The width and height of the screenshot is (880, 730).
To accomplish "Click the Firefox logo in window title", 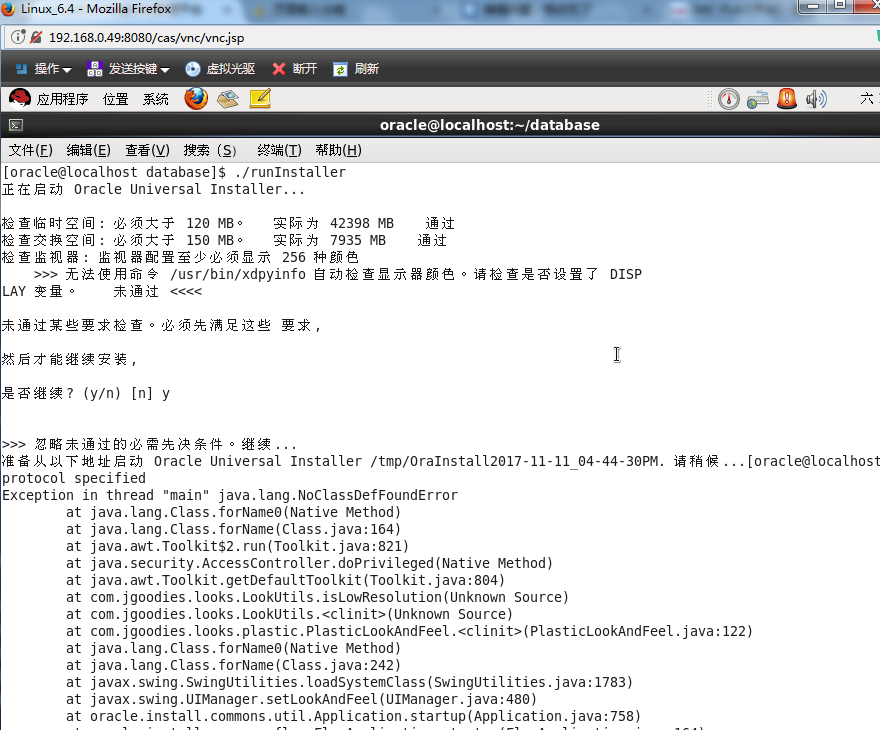I will 8,8.
